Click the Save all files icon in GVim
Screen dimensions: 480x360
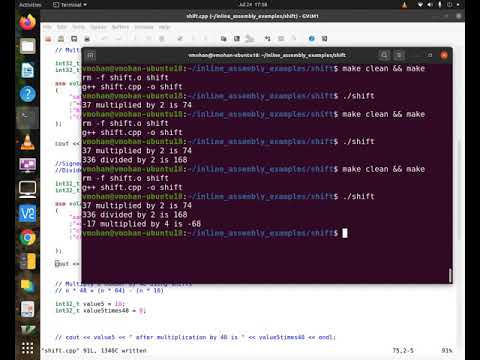pyautogui.click(x=74, y=39)
